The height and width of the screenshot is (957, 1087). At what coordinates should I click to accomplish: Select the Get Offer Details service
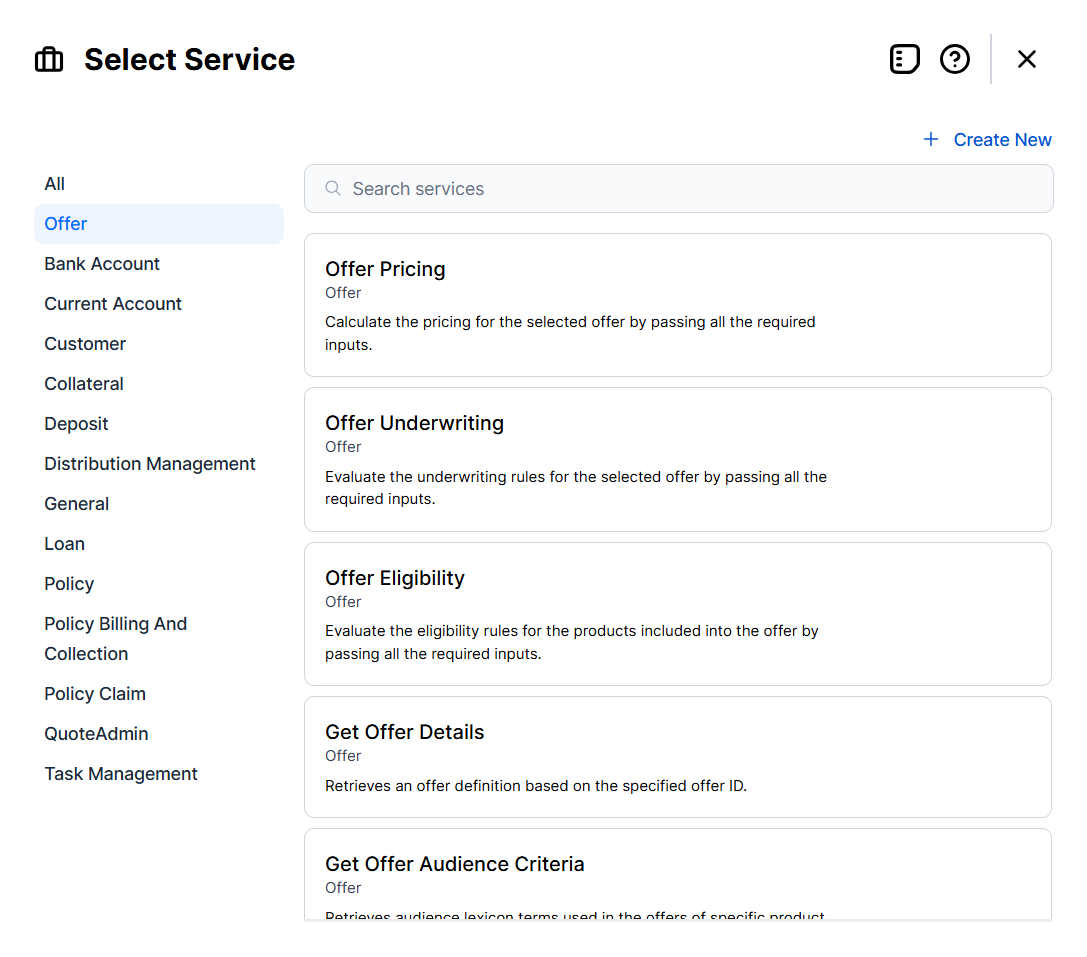677,757
